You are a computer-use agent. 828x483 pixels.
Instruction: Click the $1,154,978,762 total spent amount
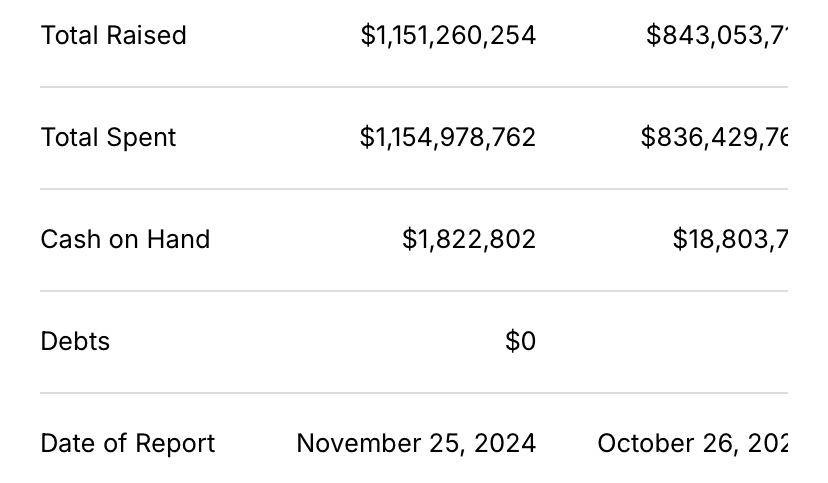(x=448, y=137)
